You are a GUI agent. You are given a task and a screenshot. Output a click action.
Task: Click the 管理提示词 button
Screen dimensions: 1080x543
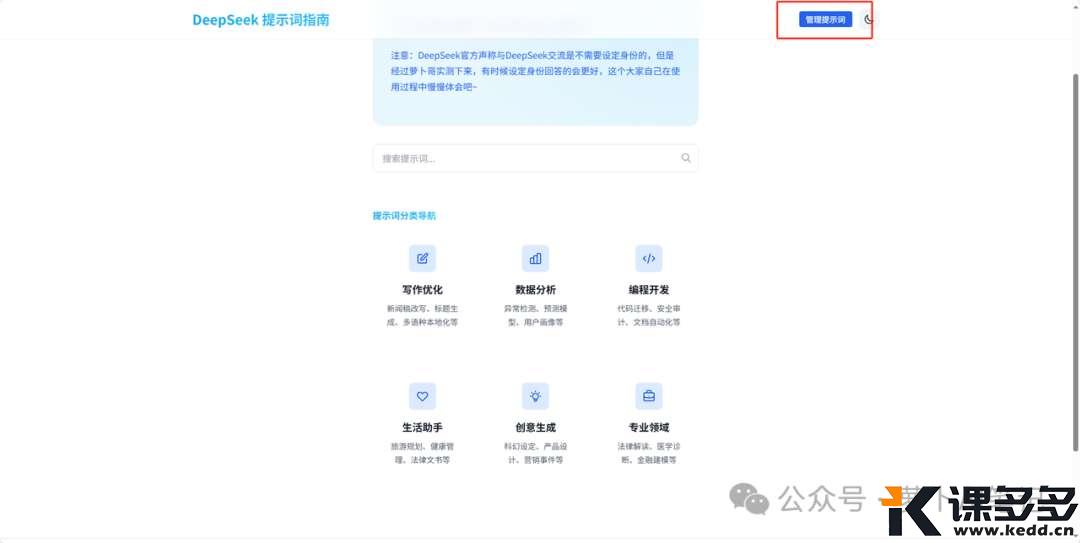pyautogui.click(x=825, y=19)
